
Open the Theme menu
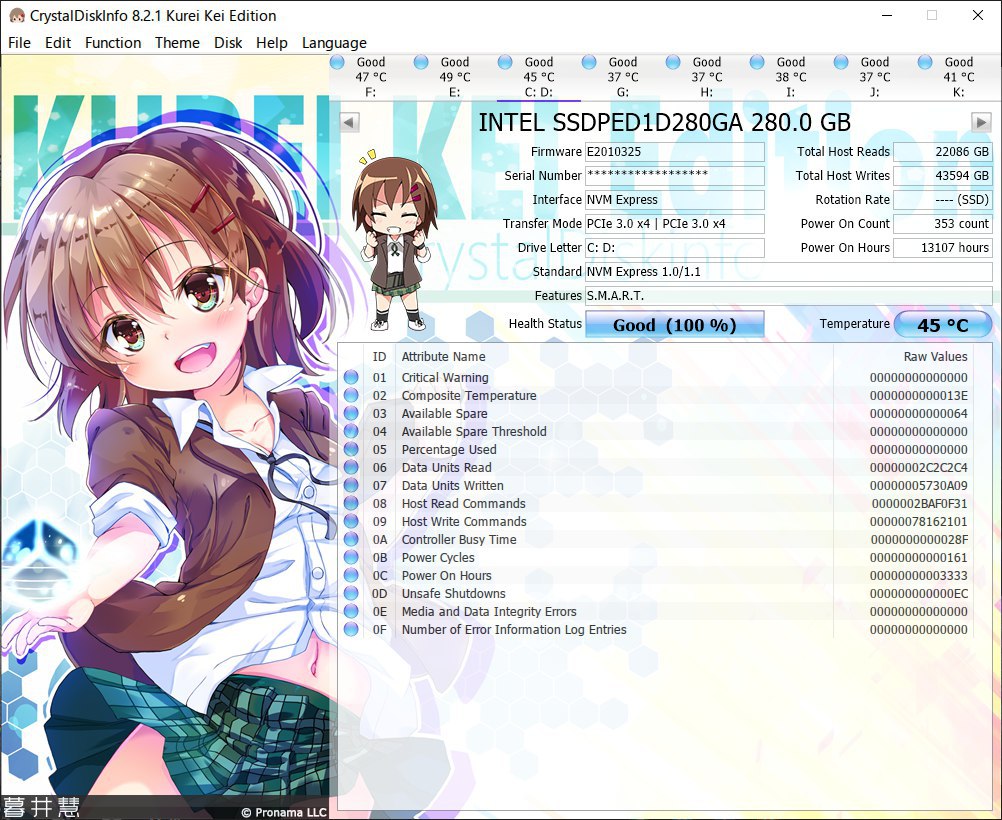(177, 43)
